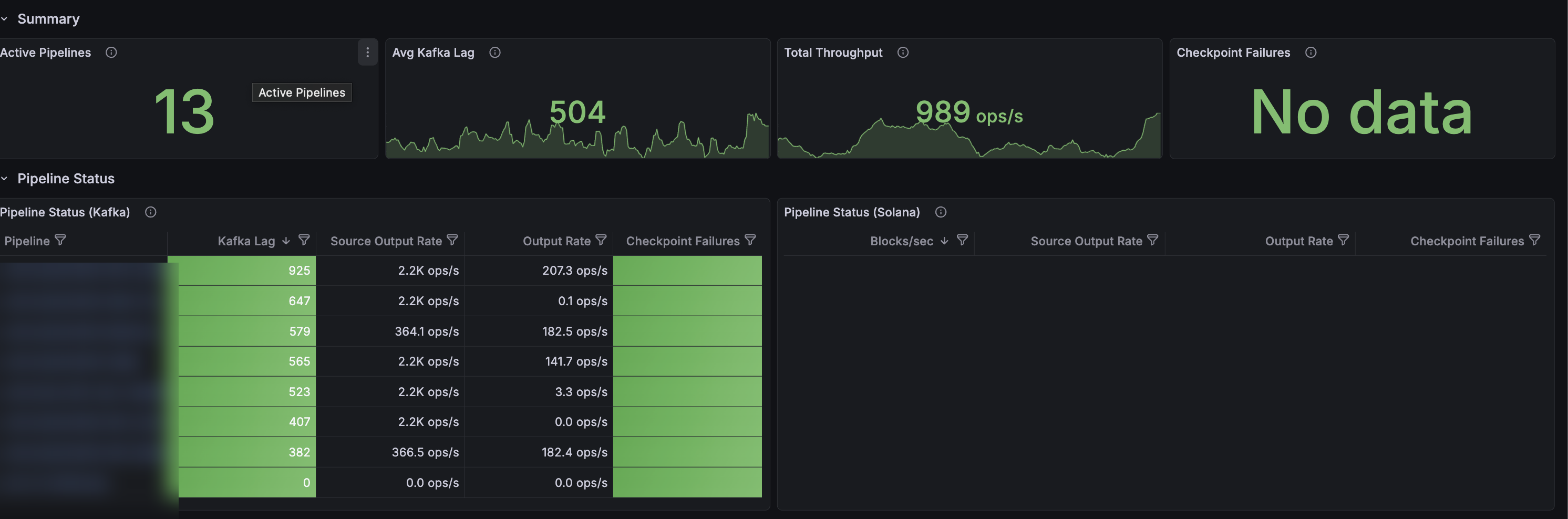Click the Total Throughput info icon
1568x519 pixels.
[903, 53]
